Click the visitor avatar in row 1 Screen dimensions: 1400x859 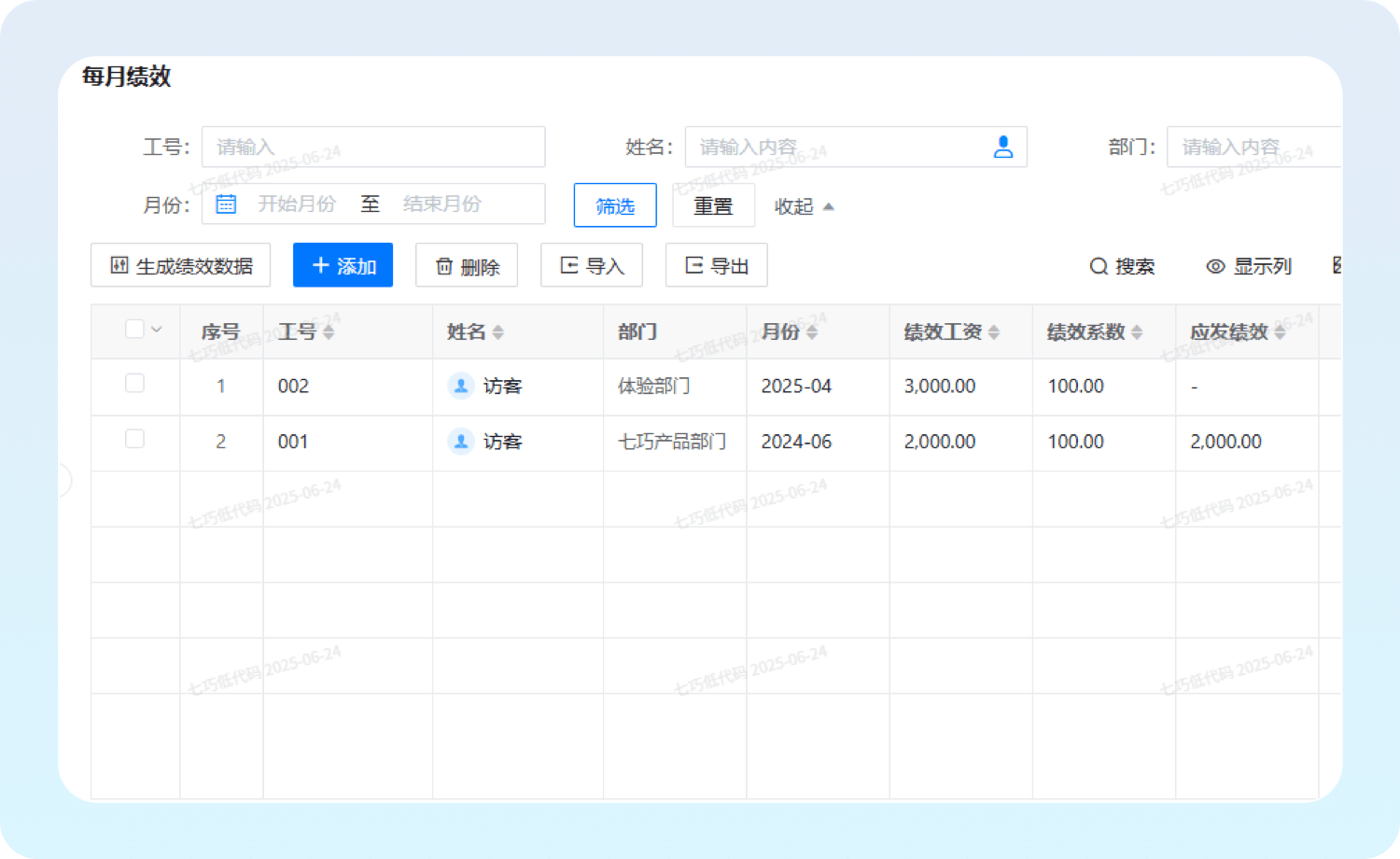[x=461, y=386]
